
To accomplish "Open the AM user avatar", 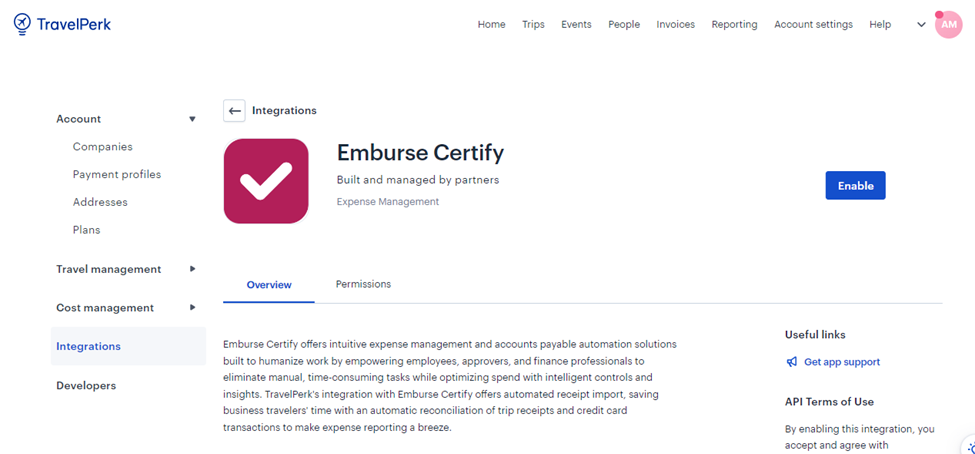I will coord(948,25).
